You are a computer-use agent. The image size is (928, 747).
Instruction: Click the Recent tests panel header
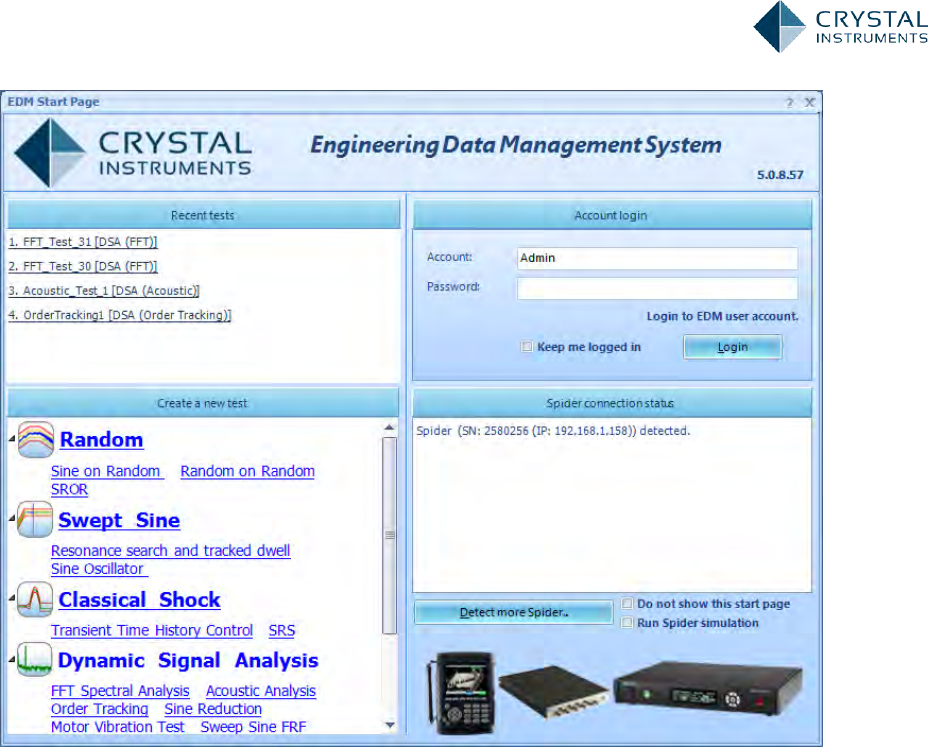202,215
